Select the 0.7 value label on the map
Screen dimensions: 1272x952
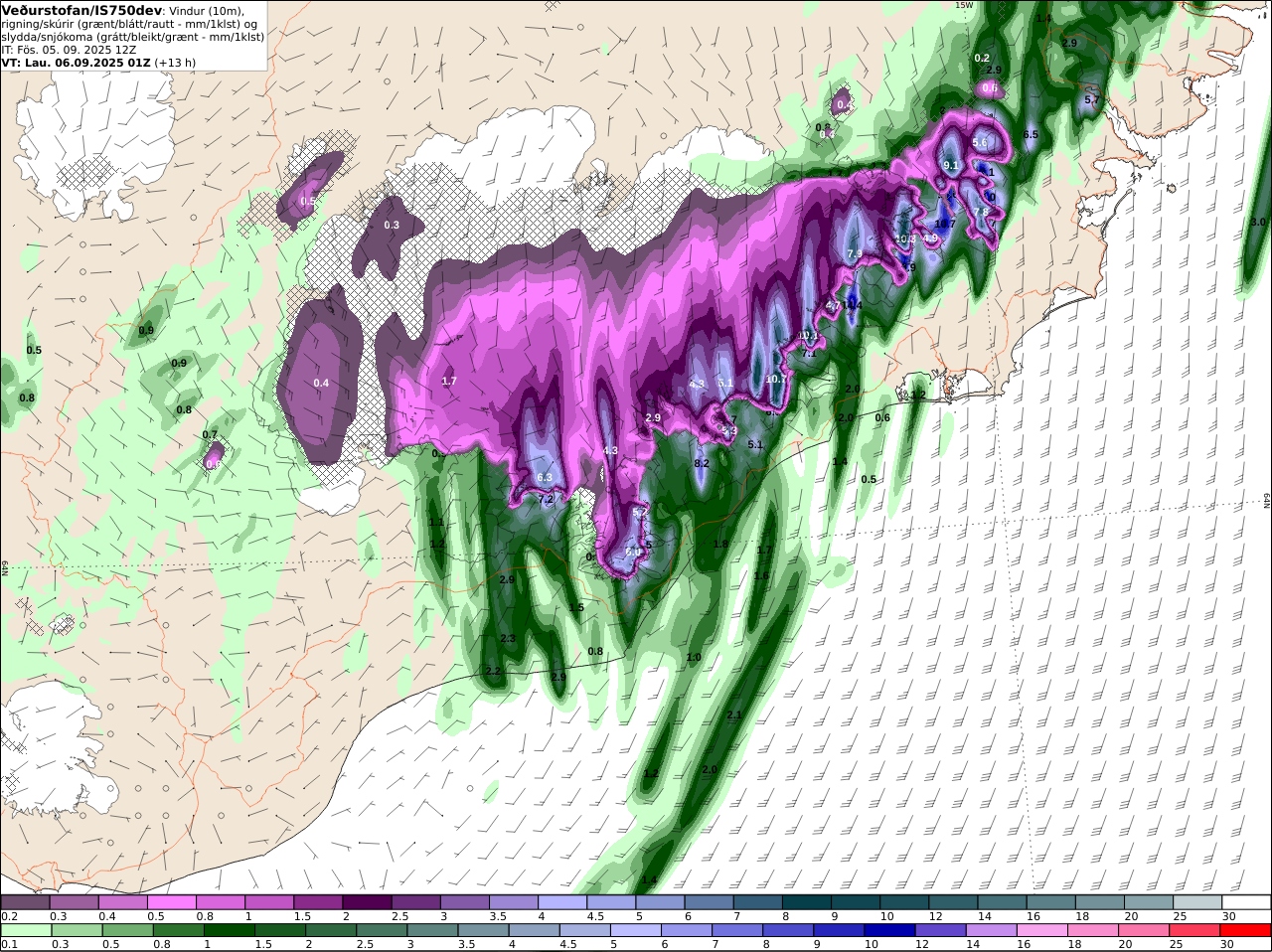210,434
